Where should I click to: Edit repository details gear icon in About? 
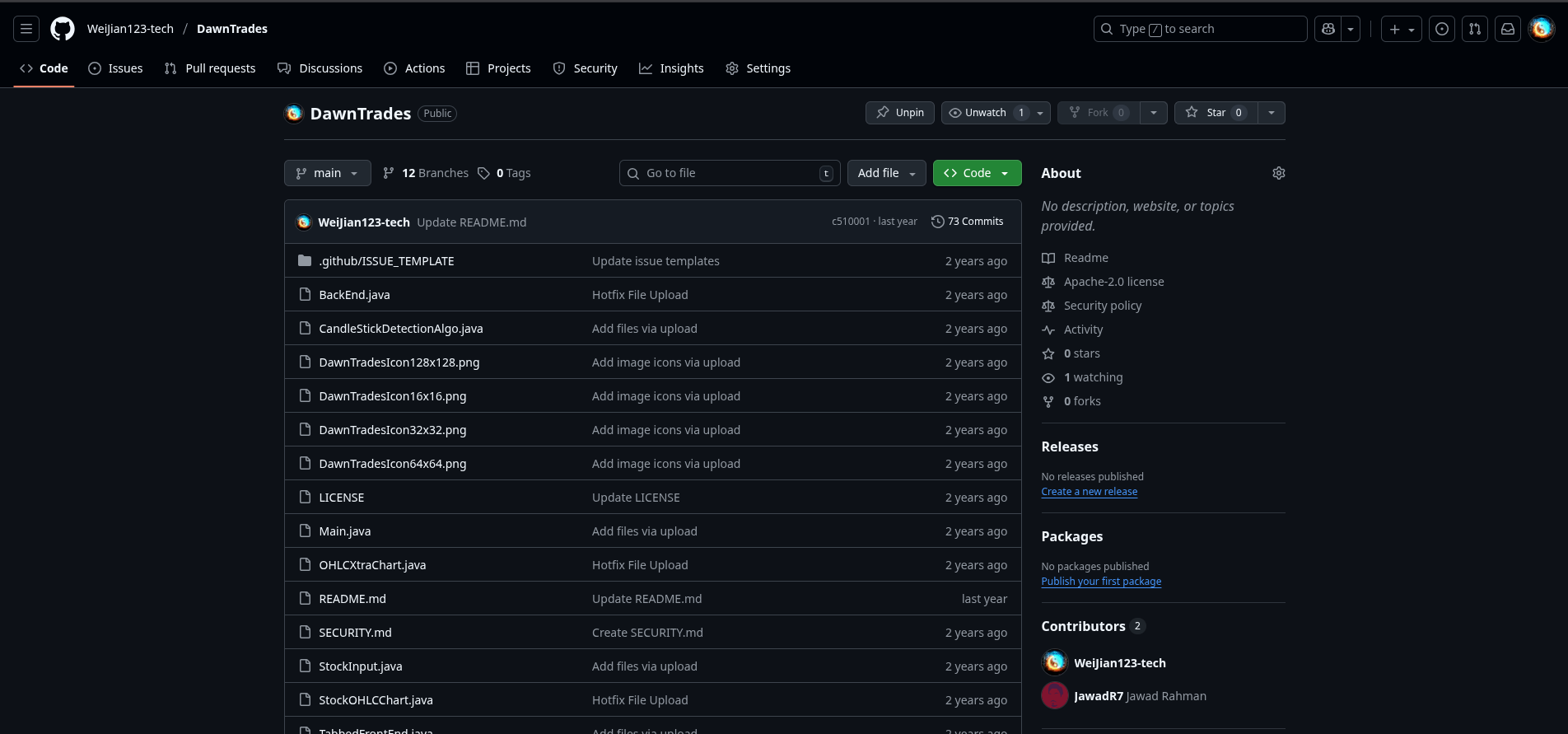(x=1279, y=173)
